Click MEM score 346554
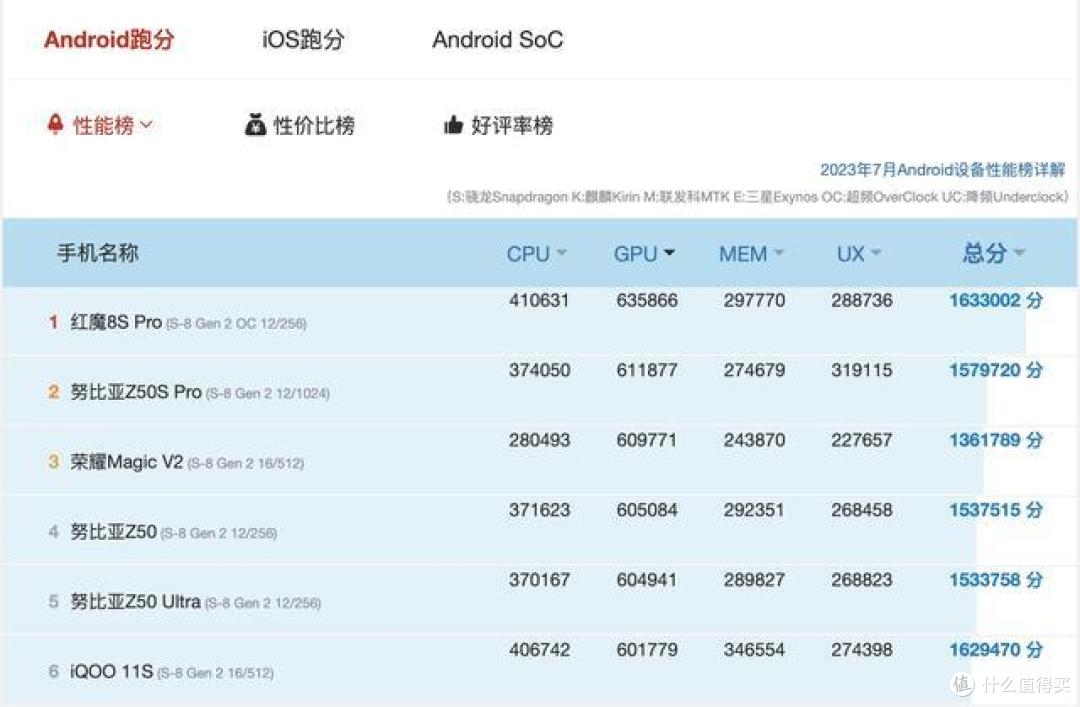The image size is (1080, 707). [754, 650]
